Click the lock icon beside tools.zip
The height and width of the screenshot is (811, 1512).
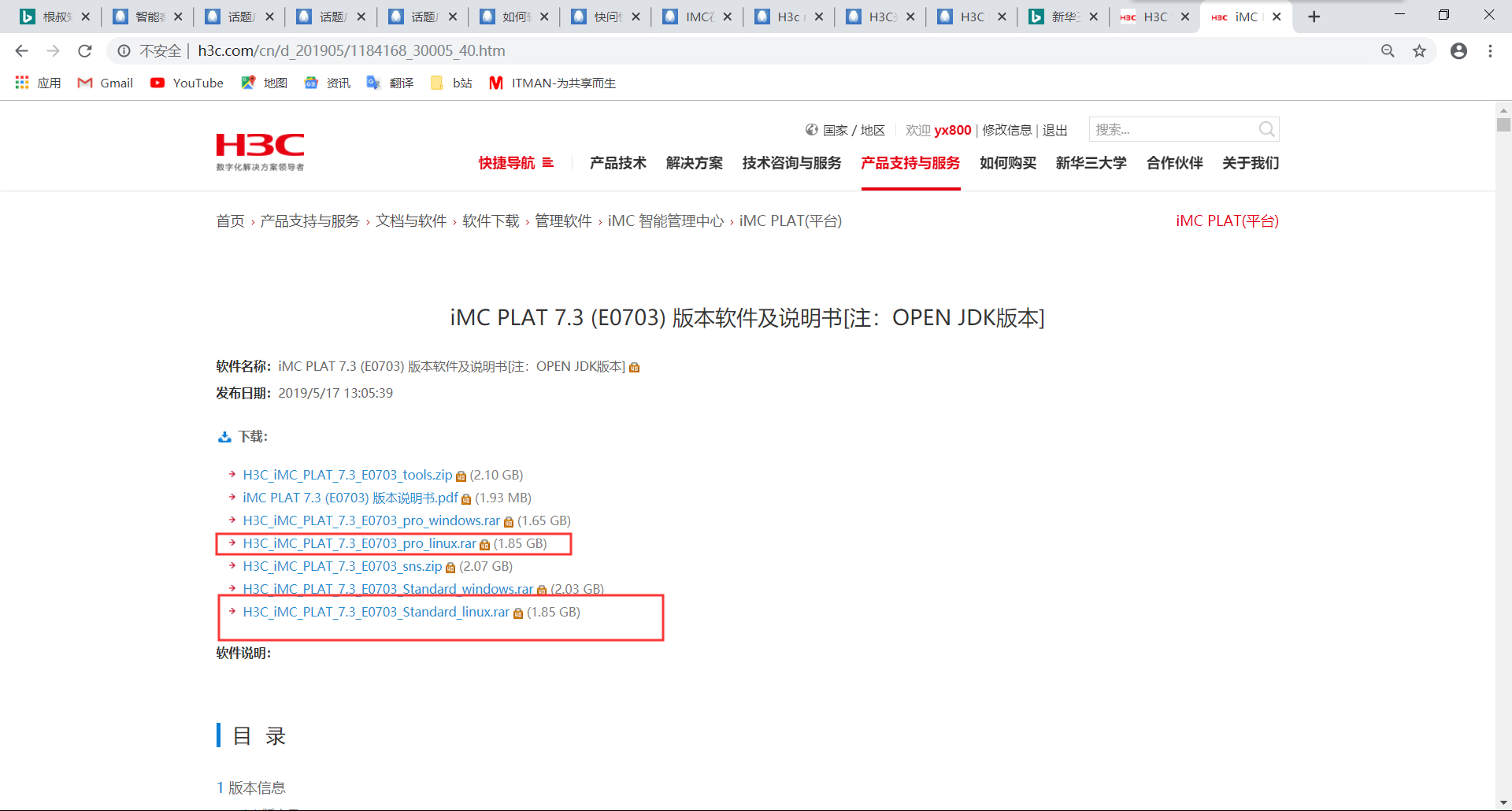coord(461,476)
